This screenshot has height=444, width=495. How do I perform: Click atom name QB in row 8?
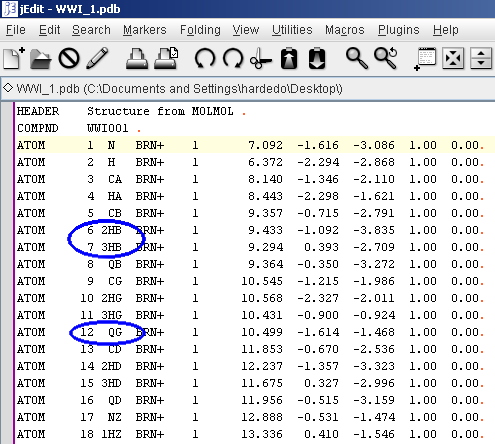tap(115, 264)
